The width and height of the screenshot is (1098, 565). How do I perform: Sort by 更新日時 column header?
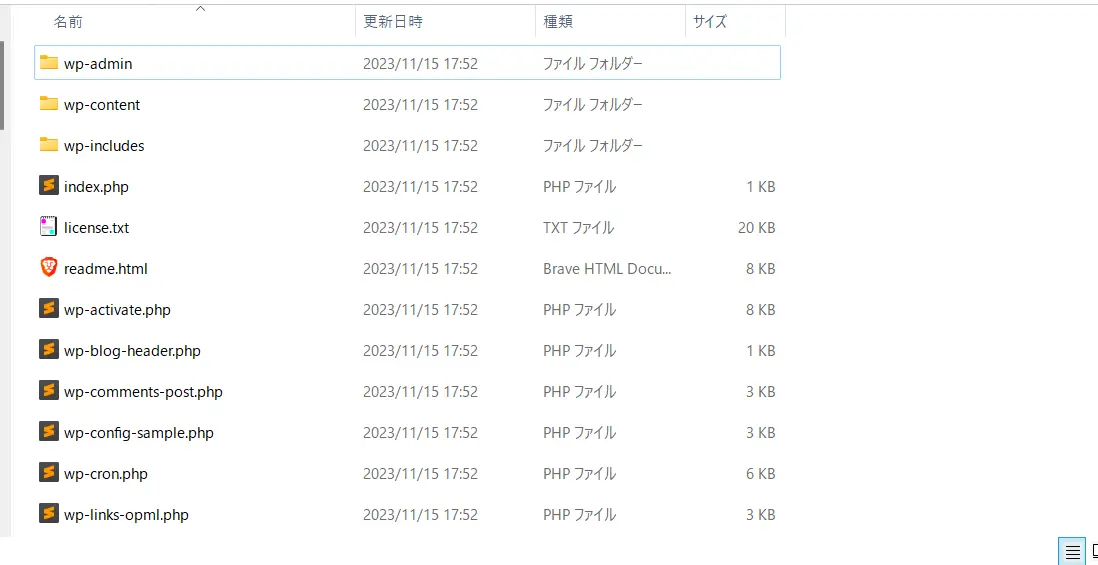tap(392, 22)
